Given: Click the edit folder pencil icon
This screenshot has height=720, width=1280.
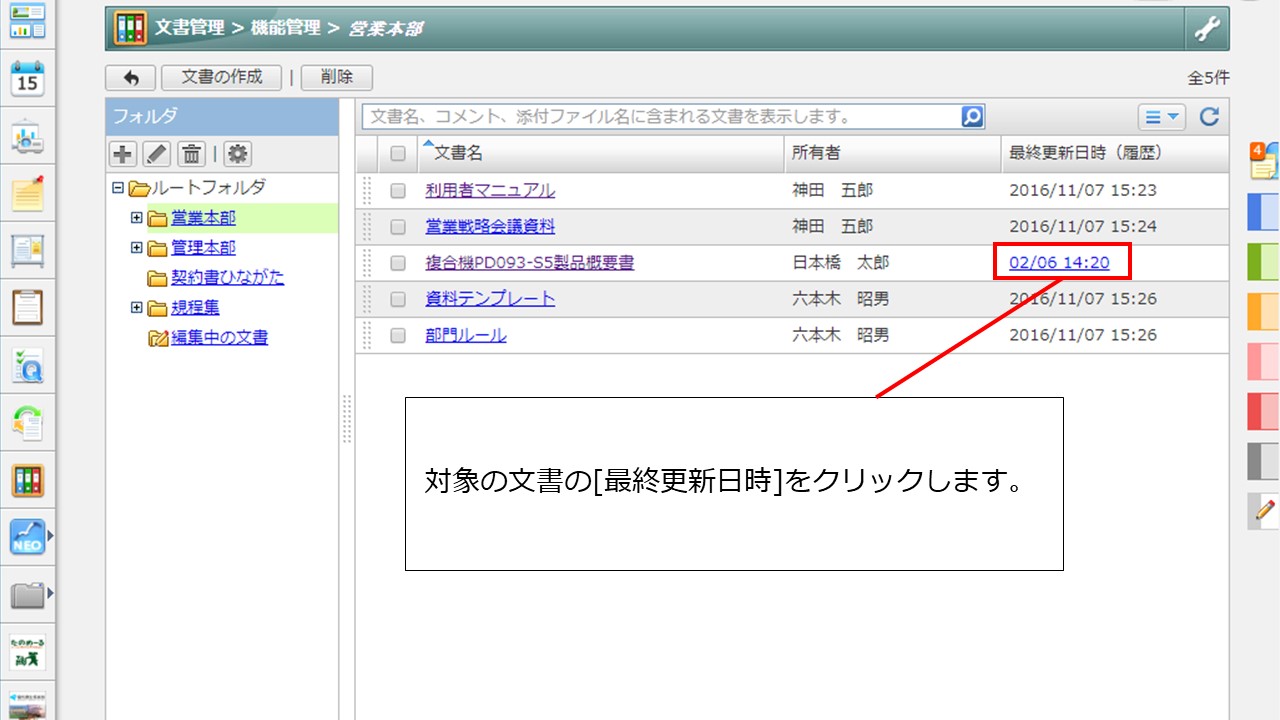Looking at the screenshot, I should point(156,154).
